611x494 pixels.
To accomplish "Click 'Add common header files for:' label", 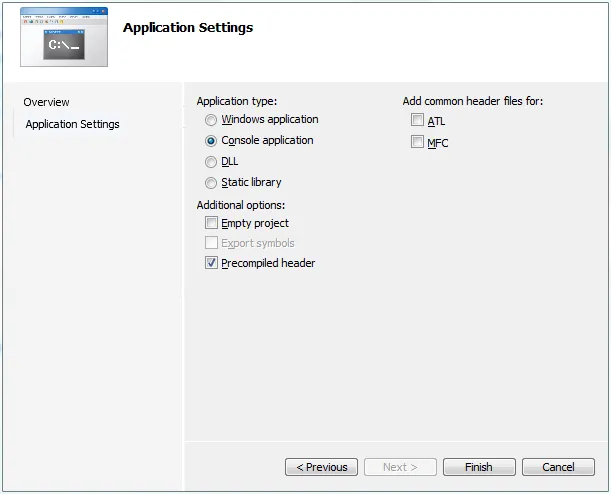I will pyautogui.click(x=473, y=101).
